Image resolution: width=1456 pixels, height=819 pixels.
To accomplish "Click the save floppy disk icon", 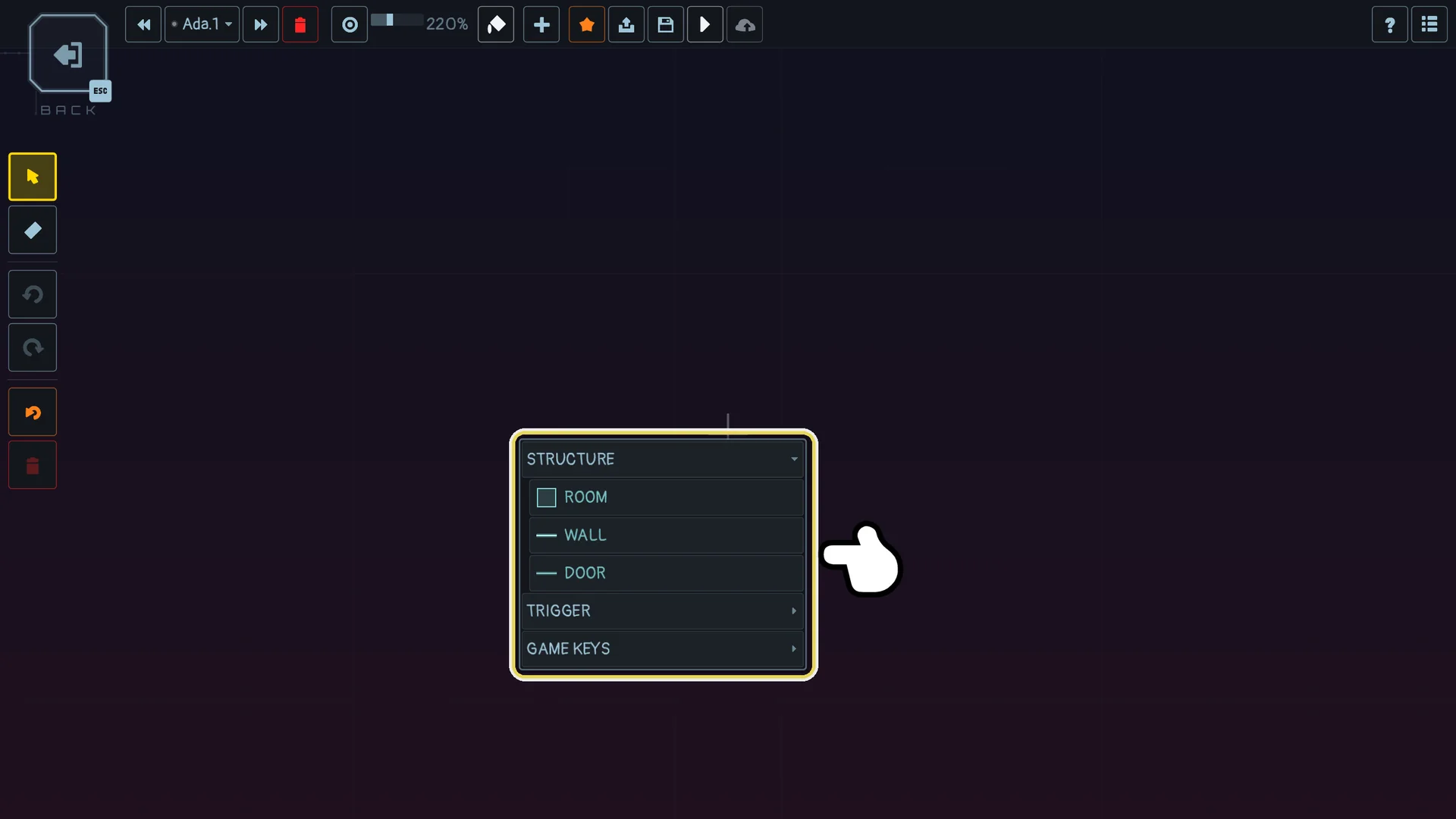I will tap(666, 24).
